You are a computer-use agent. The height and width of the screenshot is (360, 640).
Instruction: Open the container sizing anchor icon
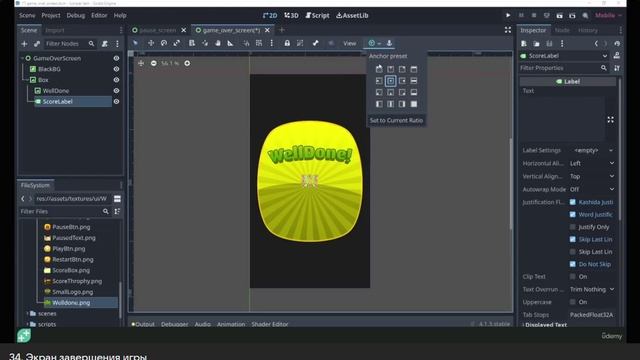389,43
